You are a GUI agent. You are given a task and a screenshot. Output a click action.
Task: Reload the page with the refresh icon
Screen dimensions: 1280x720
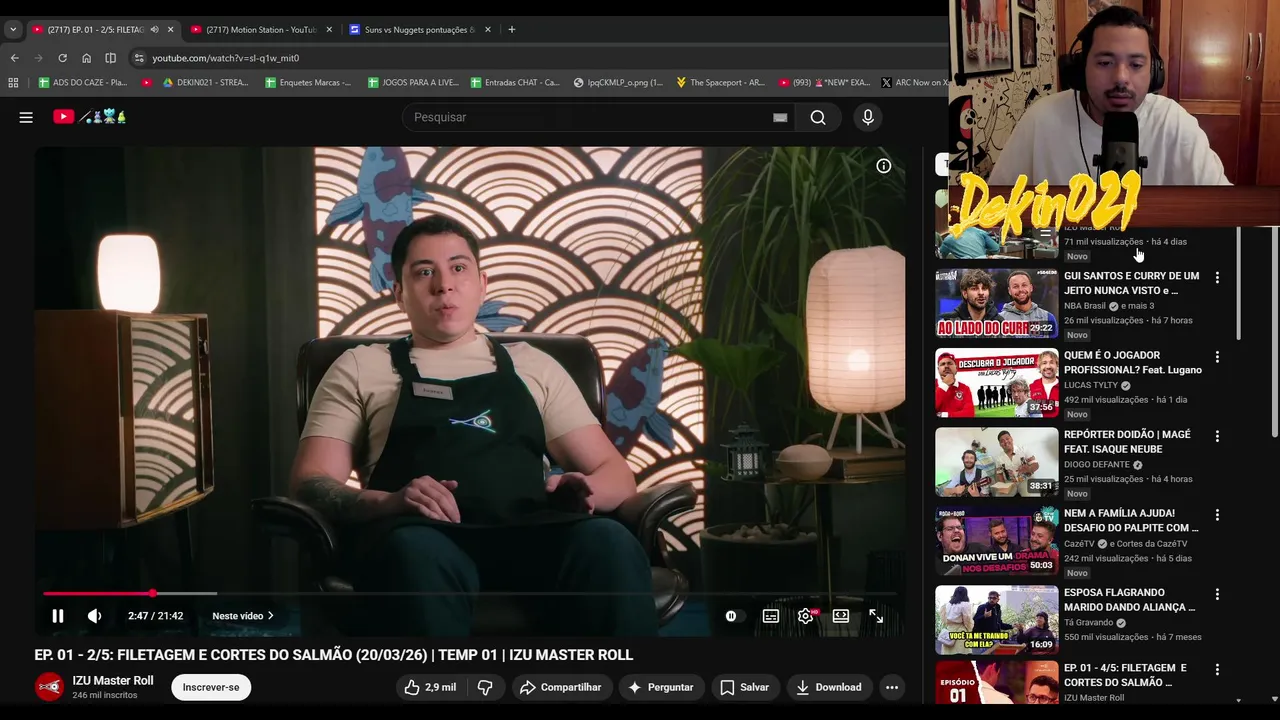pos(62,58)
